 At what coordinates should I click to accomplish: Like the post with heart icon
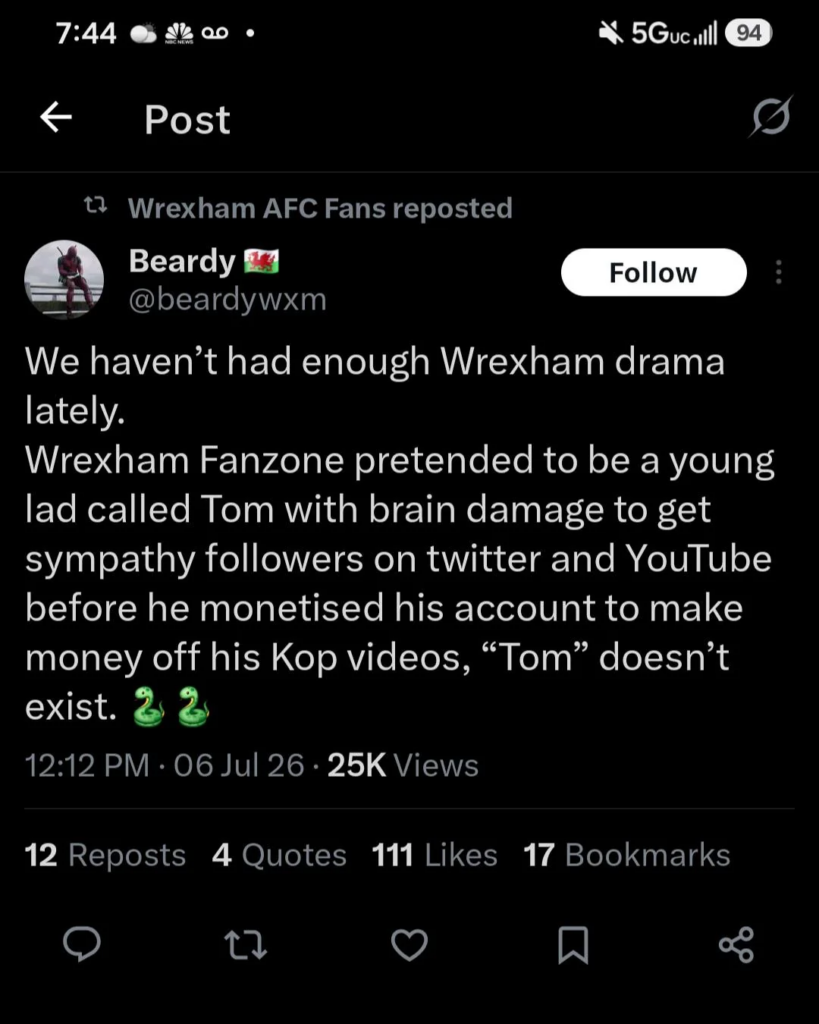pos(410,944)
